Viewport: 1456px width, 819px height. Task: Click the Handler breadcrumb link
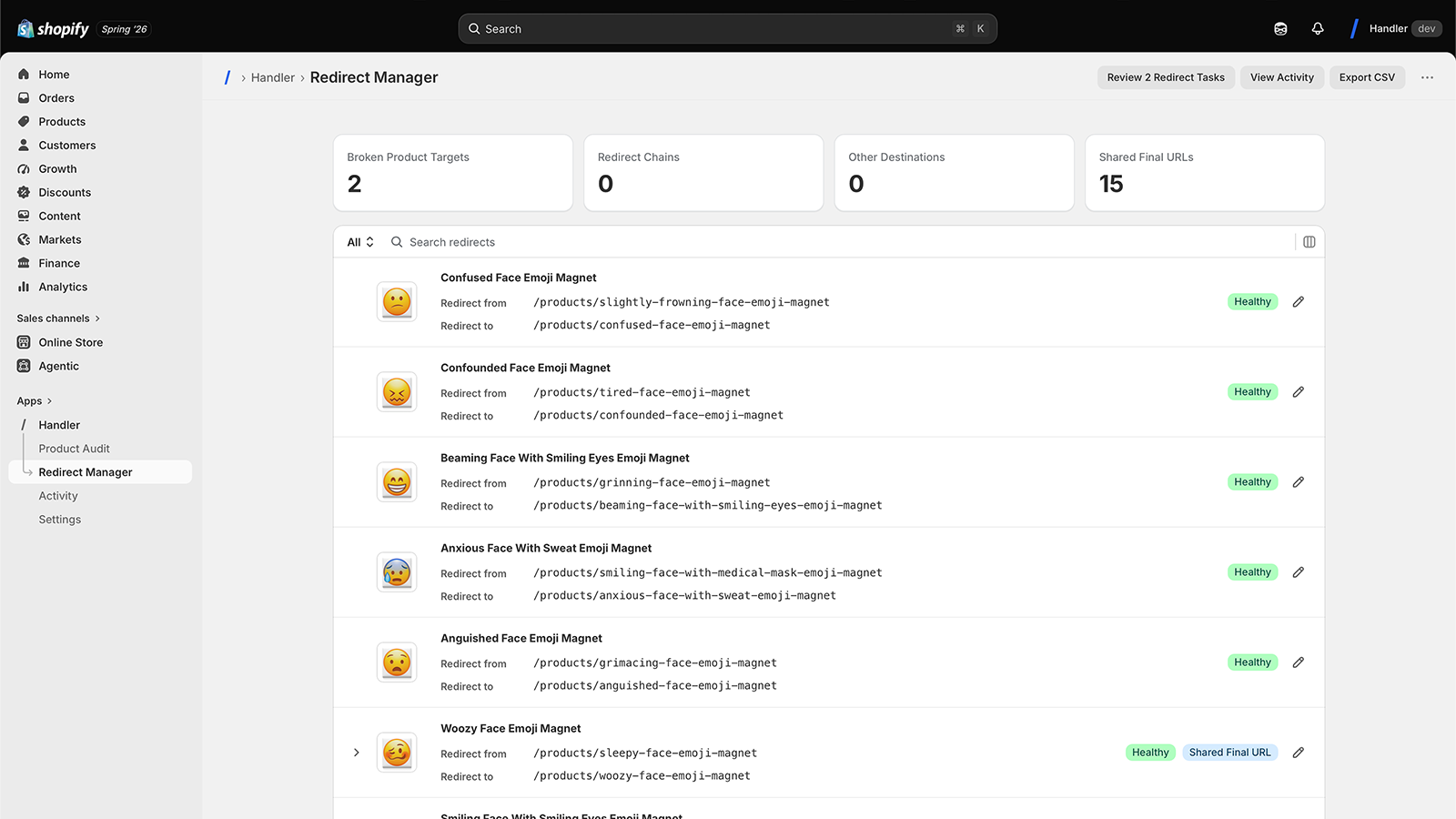(273, 77)
